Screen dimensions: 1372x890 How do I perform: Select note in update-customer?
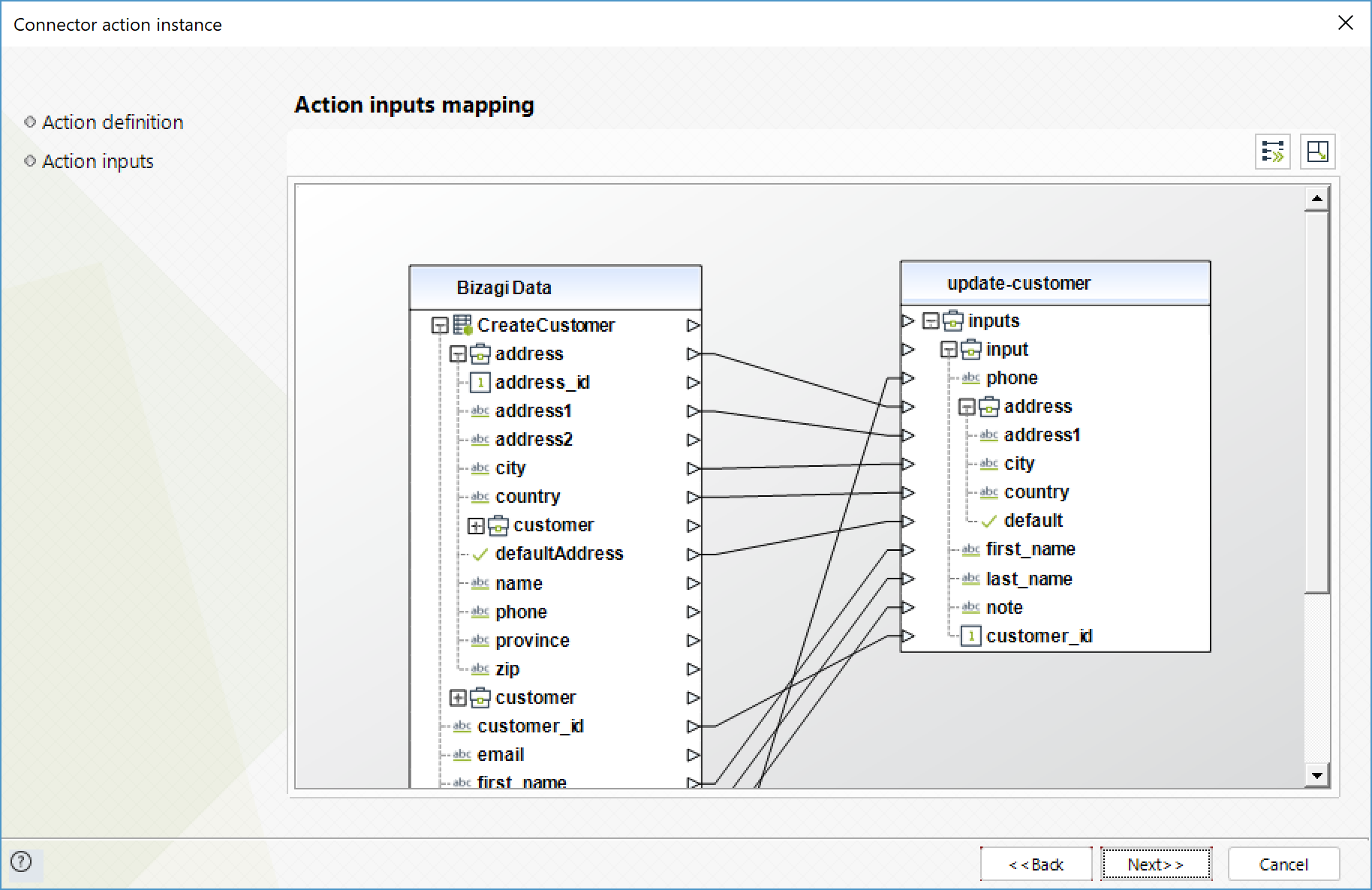1004,608
